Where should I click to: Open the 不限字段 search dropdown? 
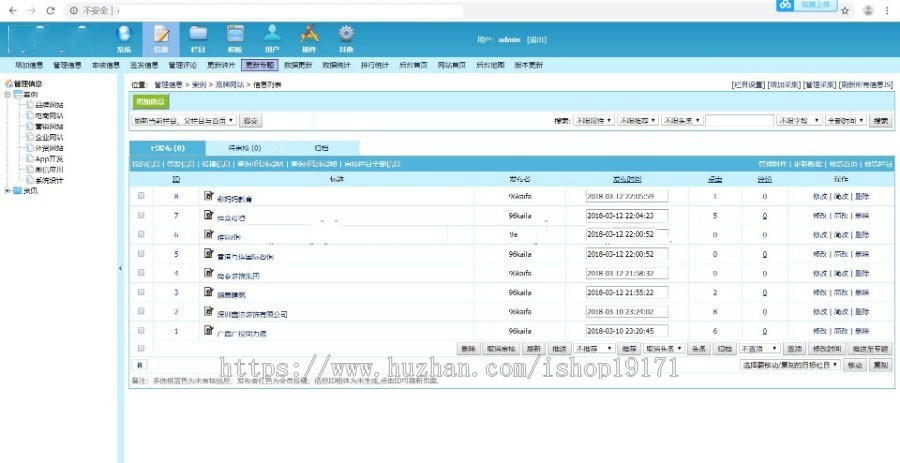click(800, 120)
